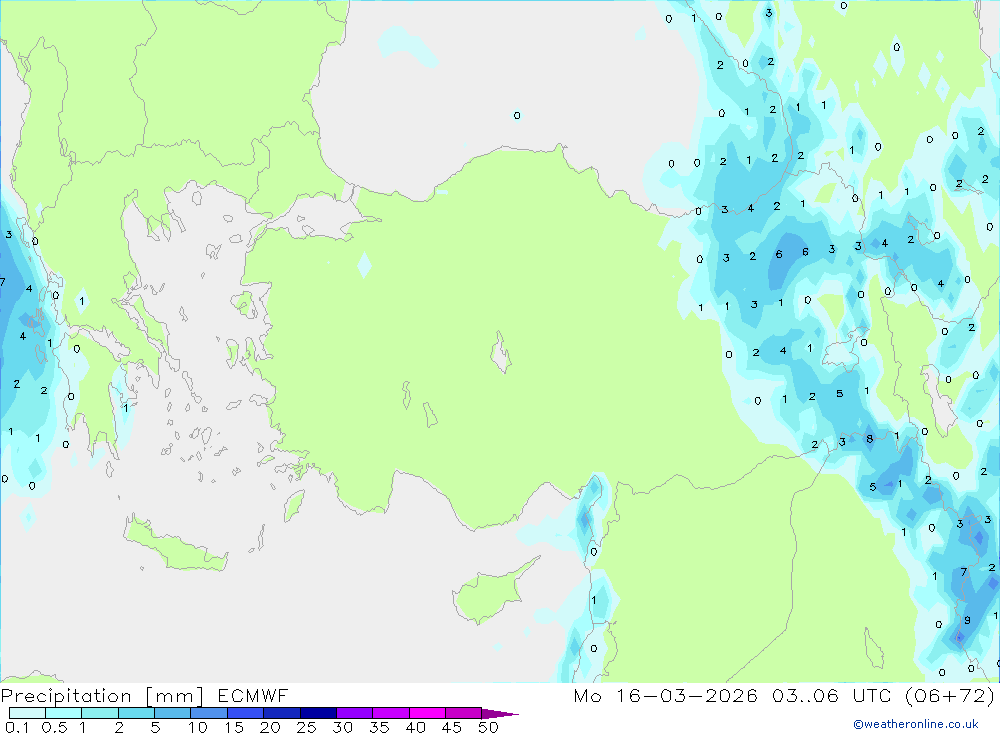The height and width of the screenshot is (733, 1000).
Task: Click the 15–20 mm legend swatch
Action: tap(246, 713)
